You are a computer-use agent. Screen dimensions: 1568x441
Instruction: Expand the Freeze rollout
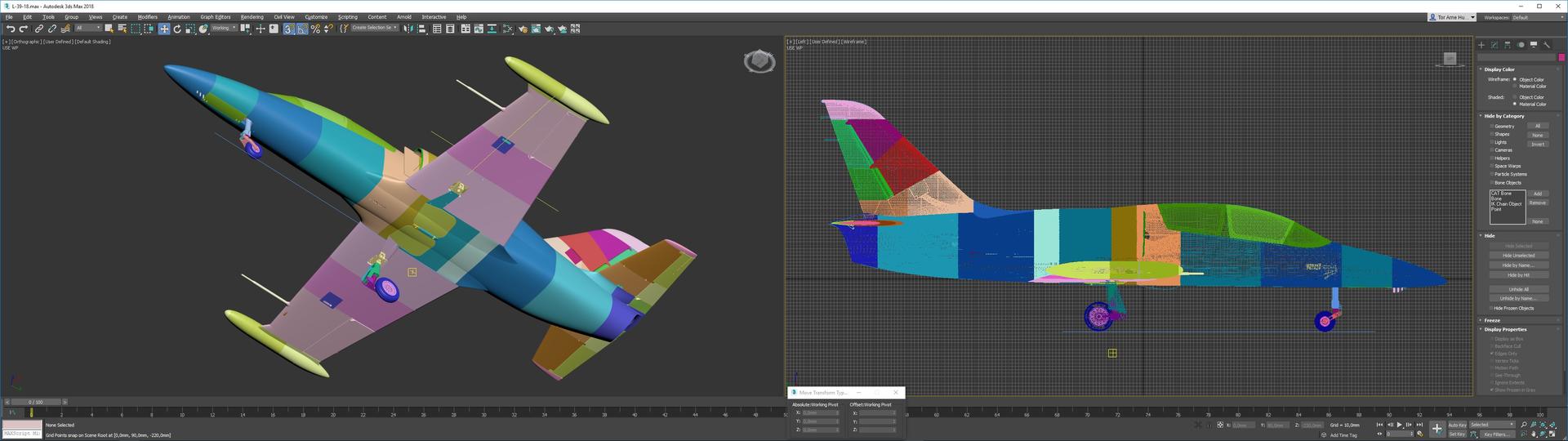coord(1492,320)
